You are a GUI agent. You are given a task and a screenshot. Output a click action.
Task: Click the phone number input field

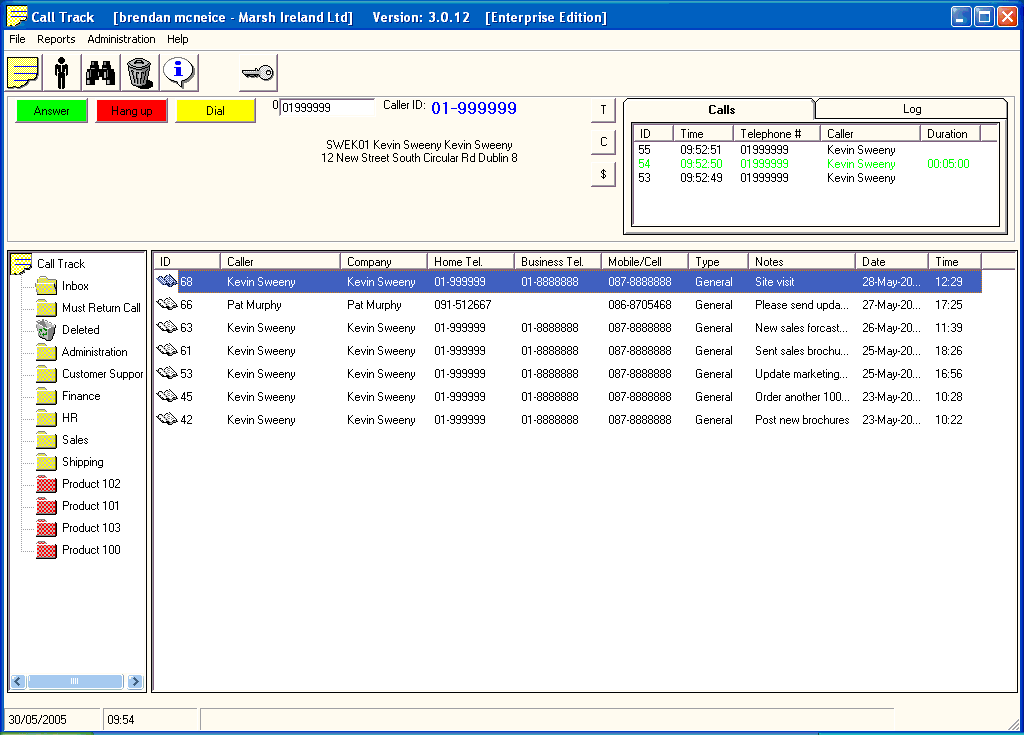point(327,108)
